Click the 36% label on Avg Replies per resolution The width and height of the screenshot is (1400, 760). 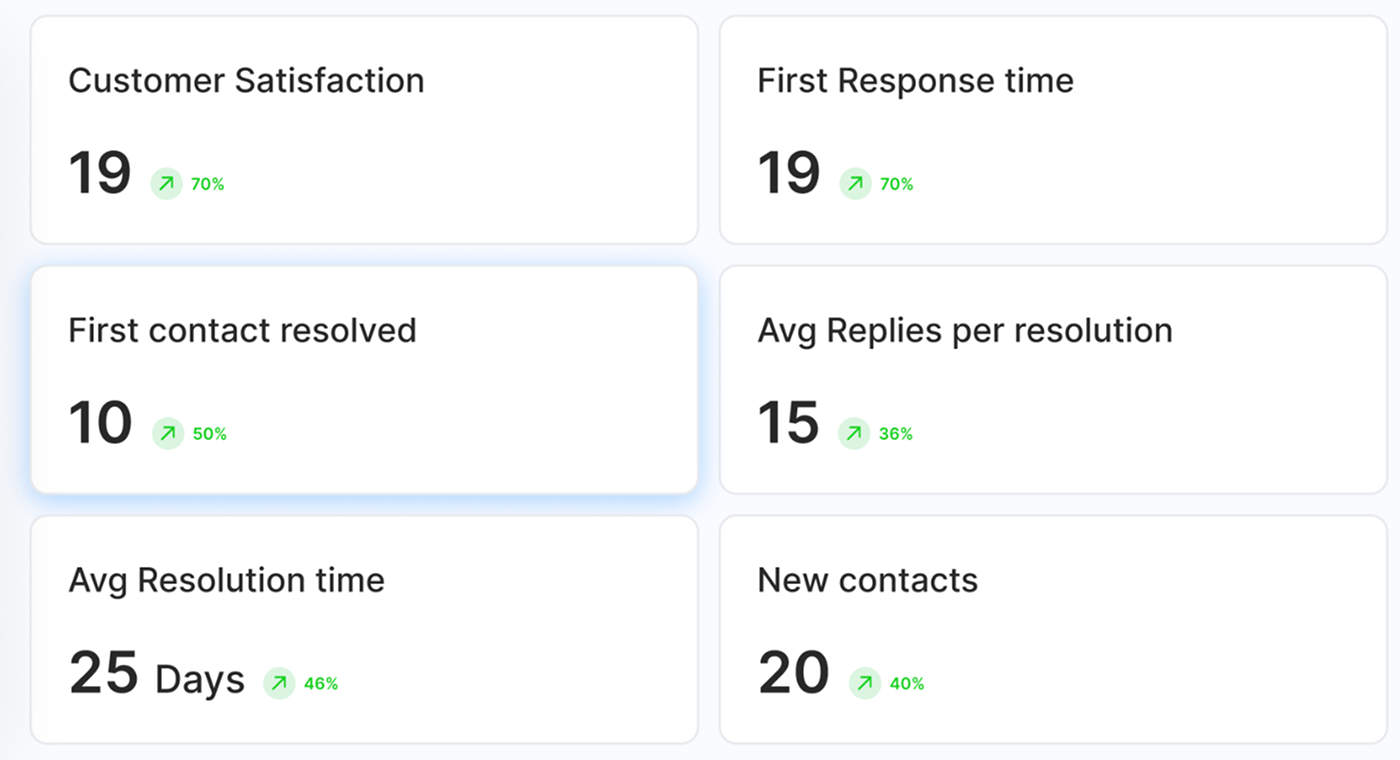(x=894, y=434)
